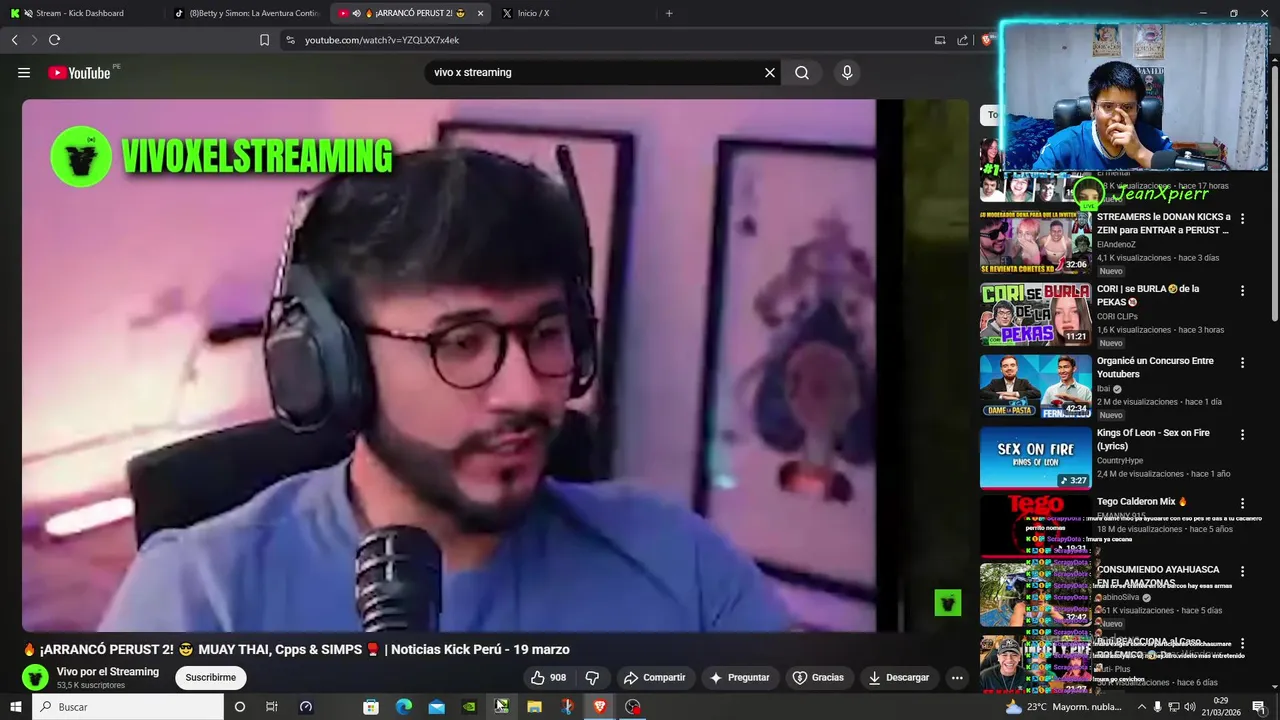Screen dimensions: 1280x720
Task: Open options for Tego Calderon Mix
Action: [1243, 503]
